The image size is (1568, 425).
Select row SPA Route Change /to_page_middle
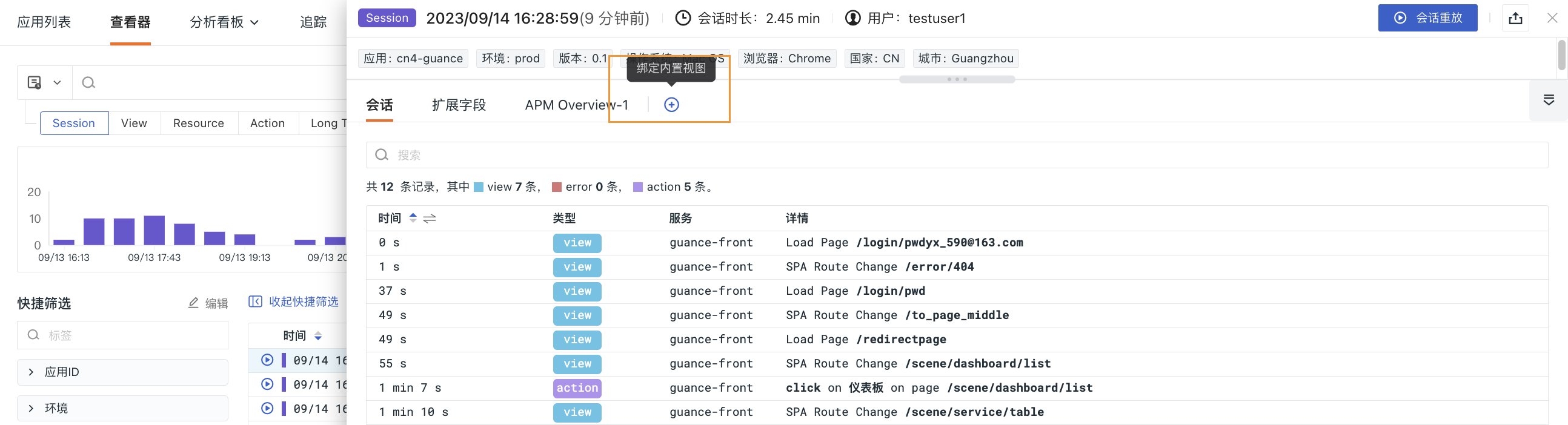[x=956, y=315]
